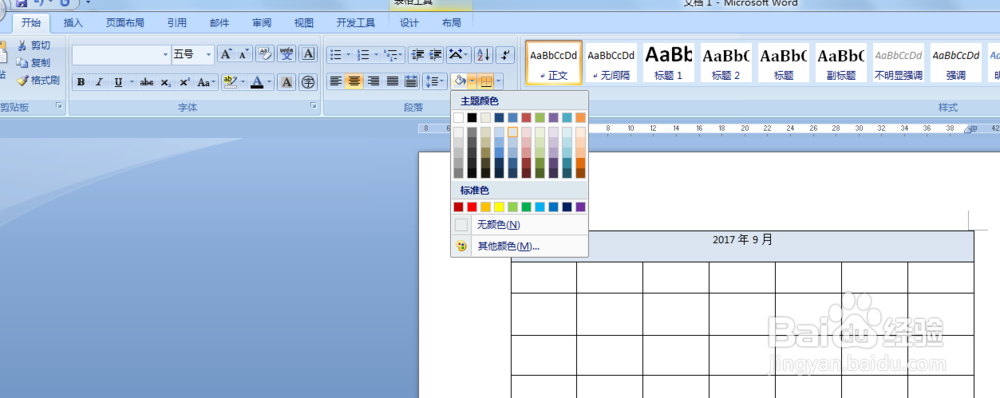Image resolution: width=1000 pixels, height=398 pixels.
Task: Apply the 正文 (Normal) style
Action: pyautogui.click(x=554, y=63)
